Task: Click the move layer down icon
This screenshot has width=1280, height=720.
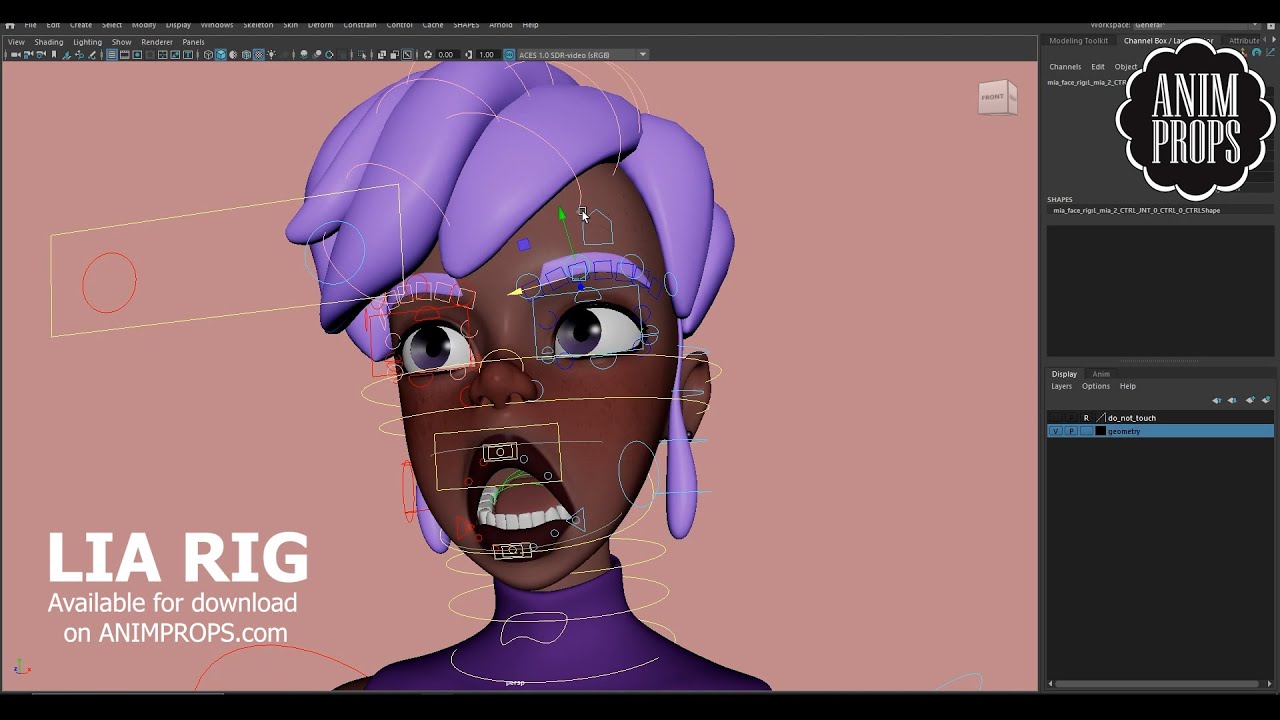Action: coord(1232,400)
